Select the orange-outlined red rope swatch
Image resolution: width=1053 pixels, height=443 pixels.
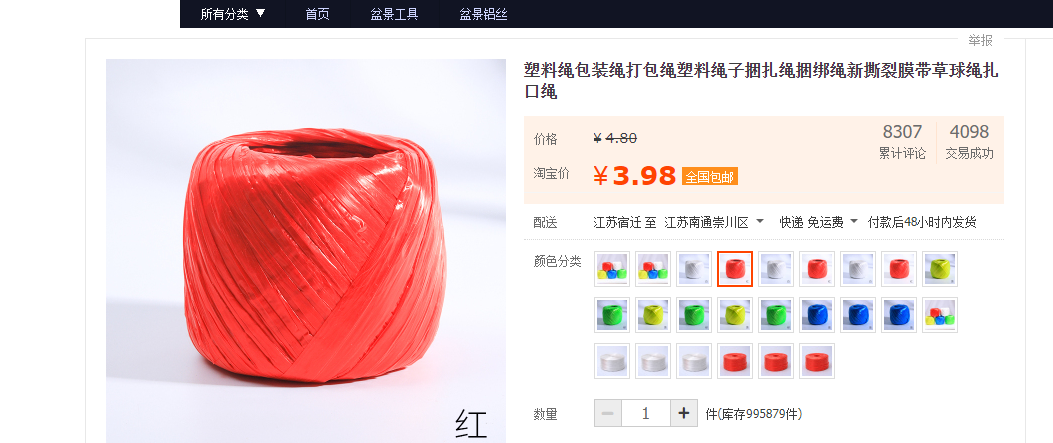(735, 268)
